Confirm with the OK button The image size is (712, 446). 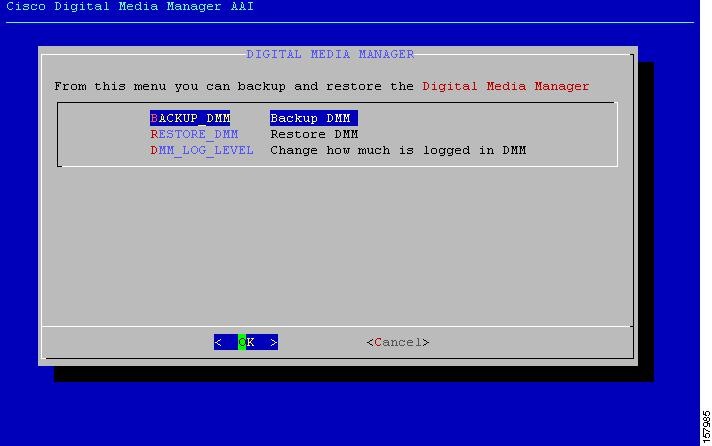(246, 342)
